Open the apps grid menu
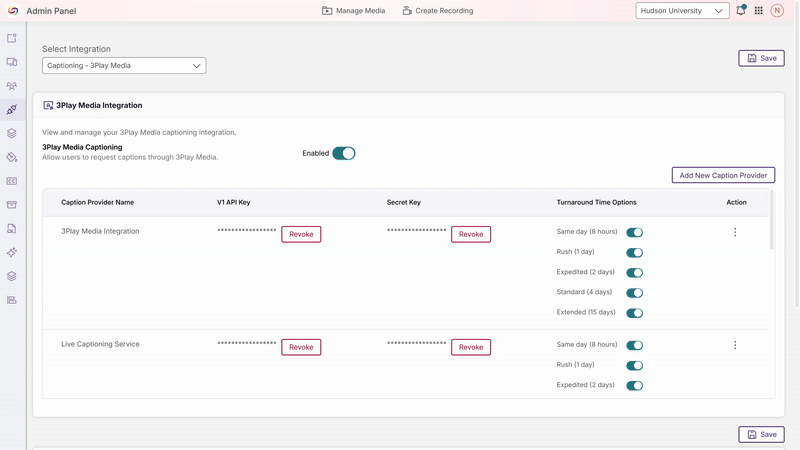The height and width of the screenshot is (450, 800). tap(759, 11)
